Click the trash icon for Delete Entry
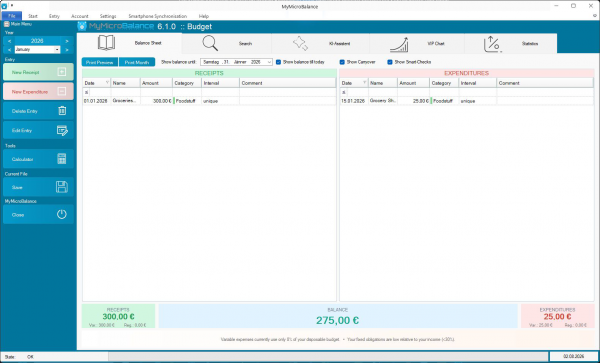Screen dimensions: 600x363 tap(62, 111)
